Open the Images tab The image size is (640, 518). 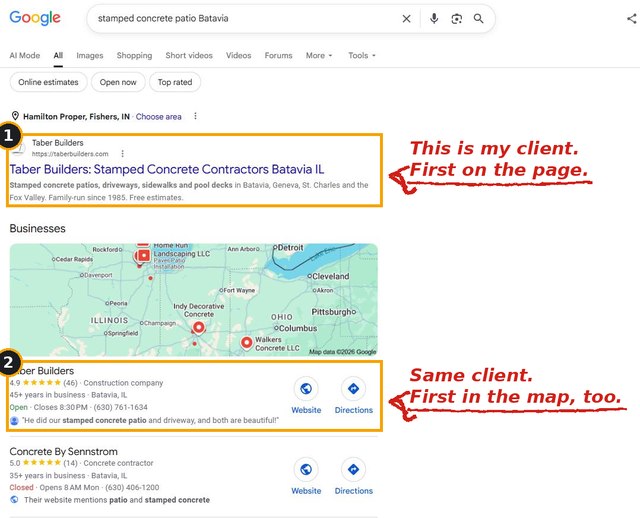click(x=90, y=56)
